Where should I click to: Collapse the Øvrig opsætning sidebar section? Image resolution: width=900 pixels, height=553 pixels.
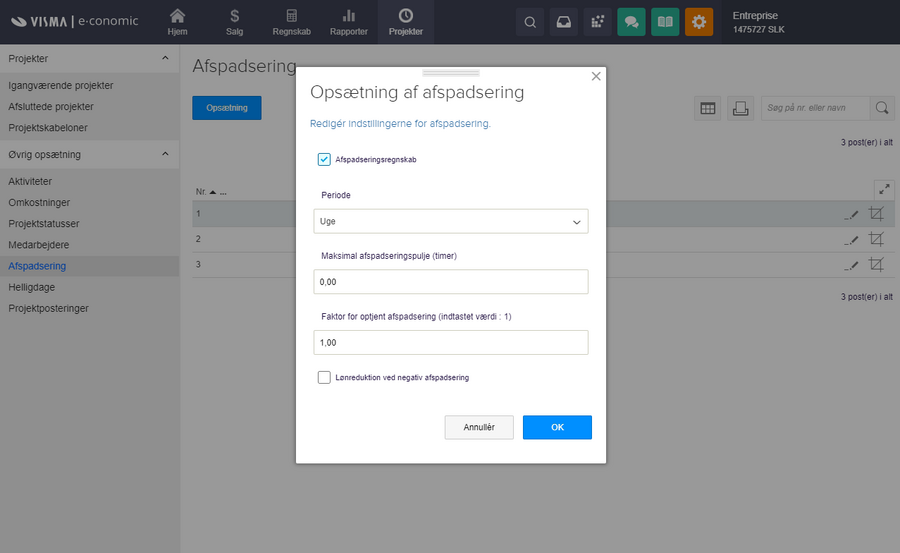(x=165, y=155)
